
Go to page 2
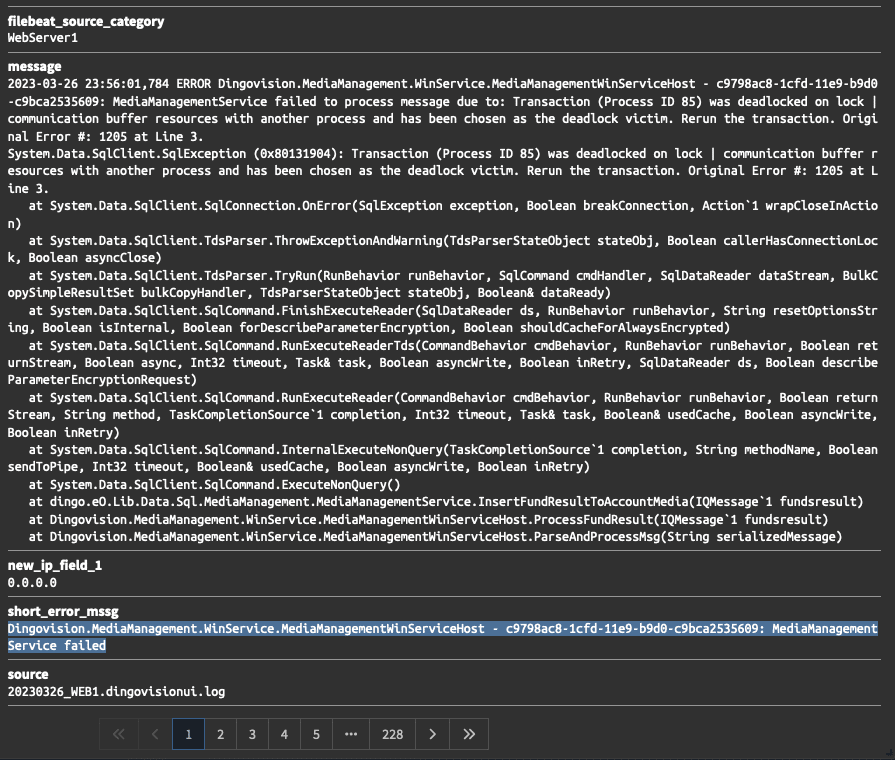(x=220, y=734)
